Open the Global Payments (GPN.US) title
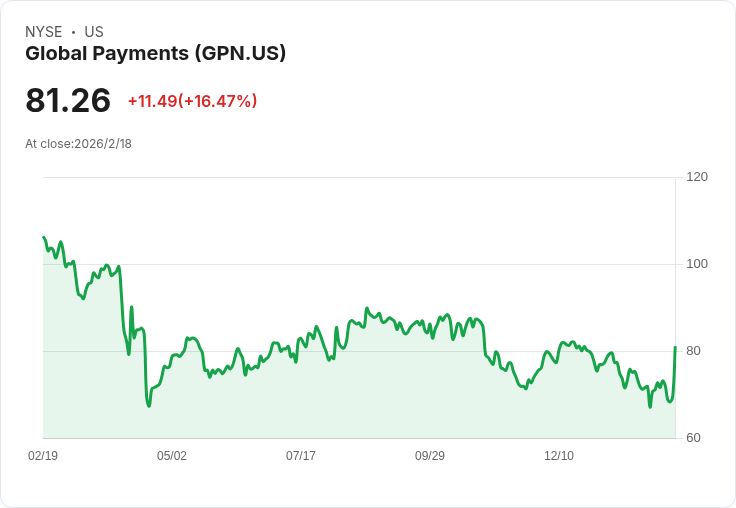 pos(155,54)
